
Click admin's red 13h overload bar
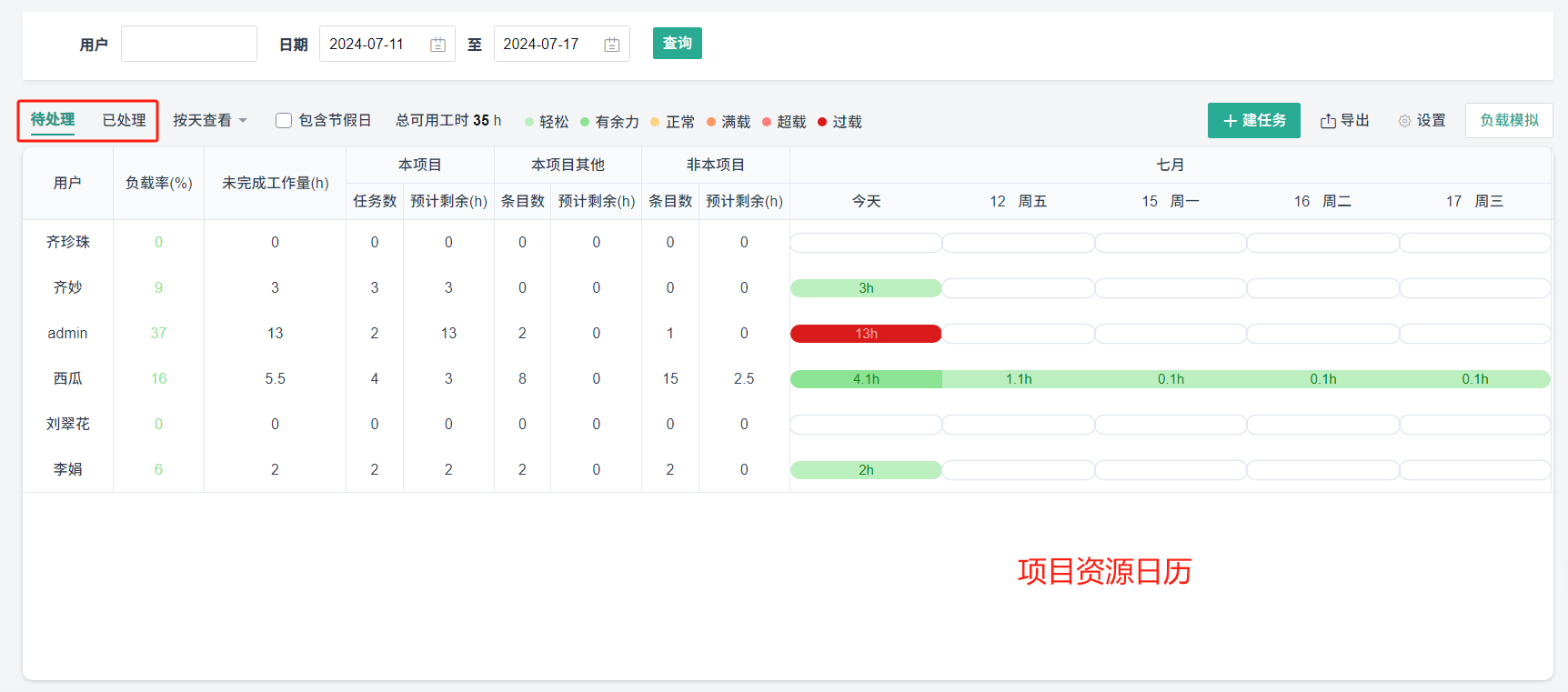pyautogui.click(x=866, y=334)
